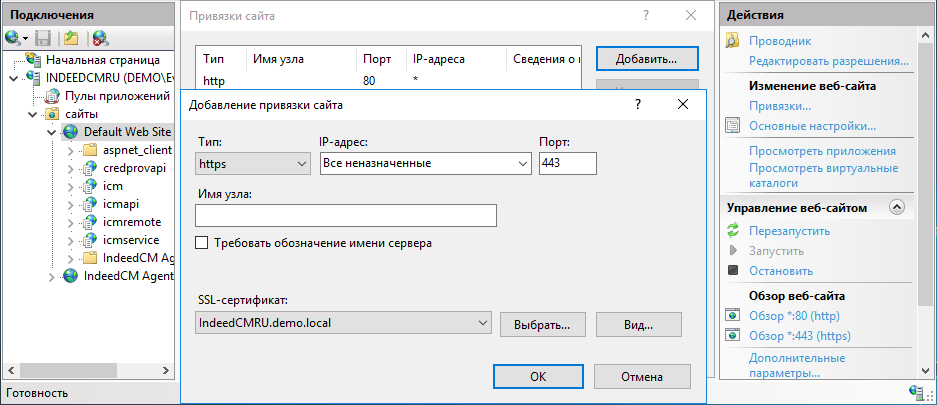Click the Имя узла text field
Viewport: 937px width, 405px height.
coord(346,216)
